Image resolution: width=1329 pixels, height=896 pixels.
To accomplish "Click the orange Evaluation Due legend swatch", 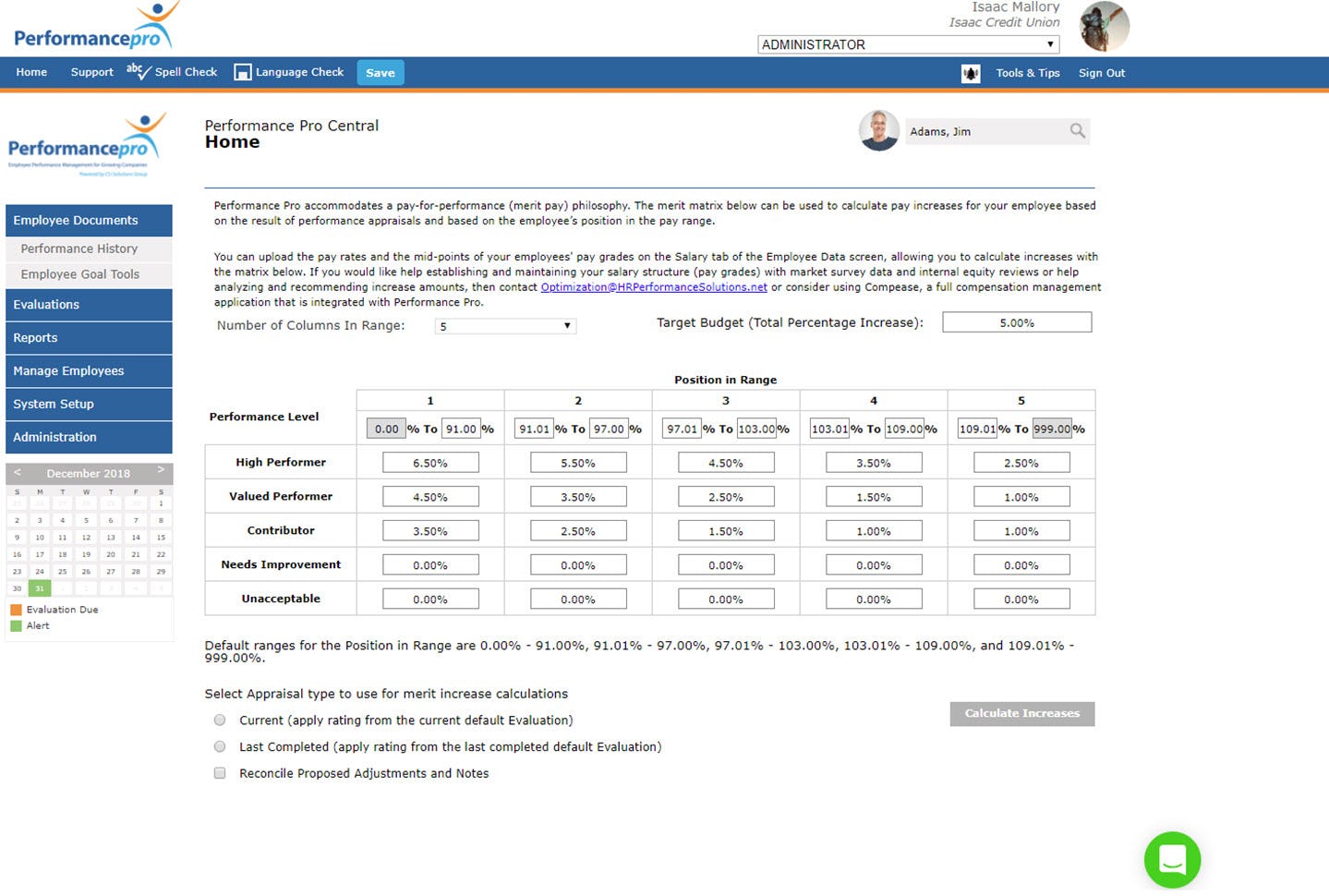I will pyautogui.click(x=16, y=610).
